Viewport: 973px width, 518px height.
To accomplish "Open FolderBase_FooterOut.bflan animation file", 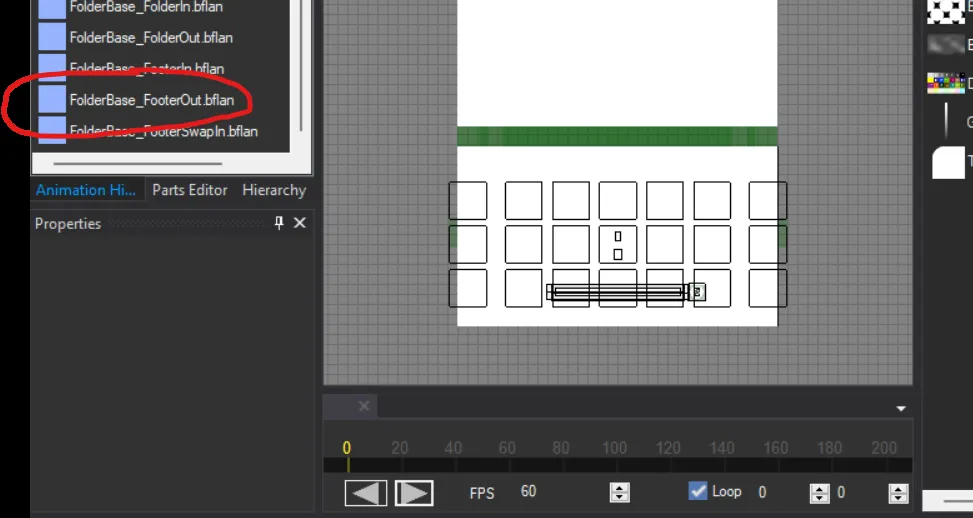I will click(151, 100).
